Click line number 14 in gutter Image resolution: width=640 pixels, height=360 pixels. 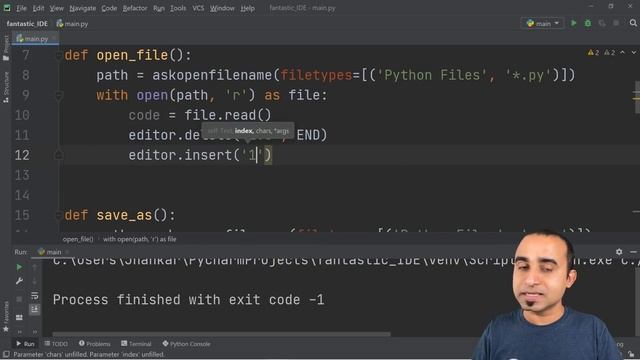[22, 195]
